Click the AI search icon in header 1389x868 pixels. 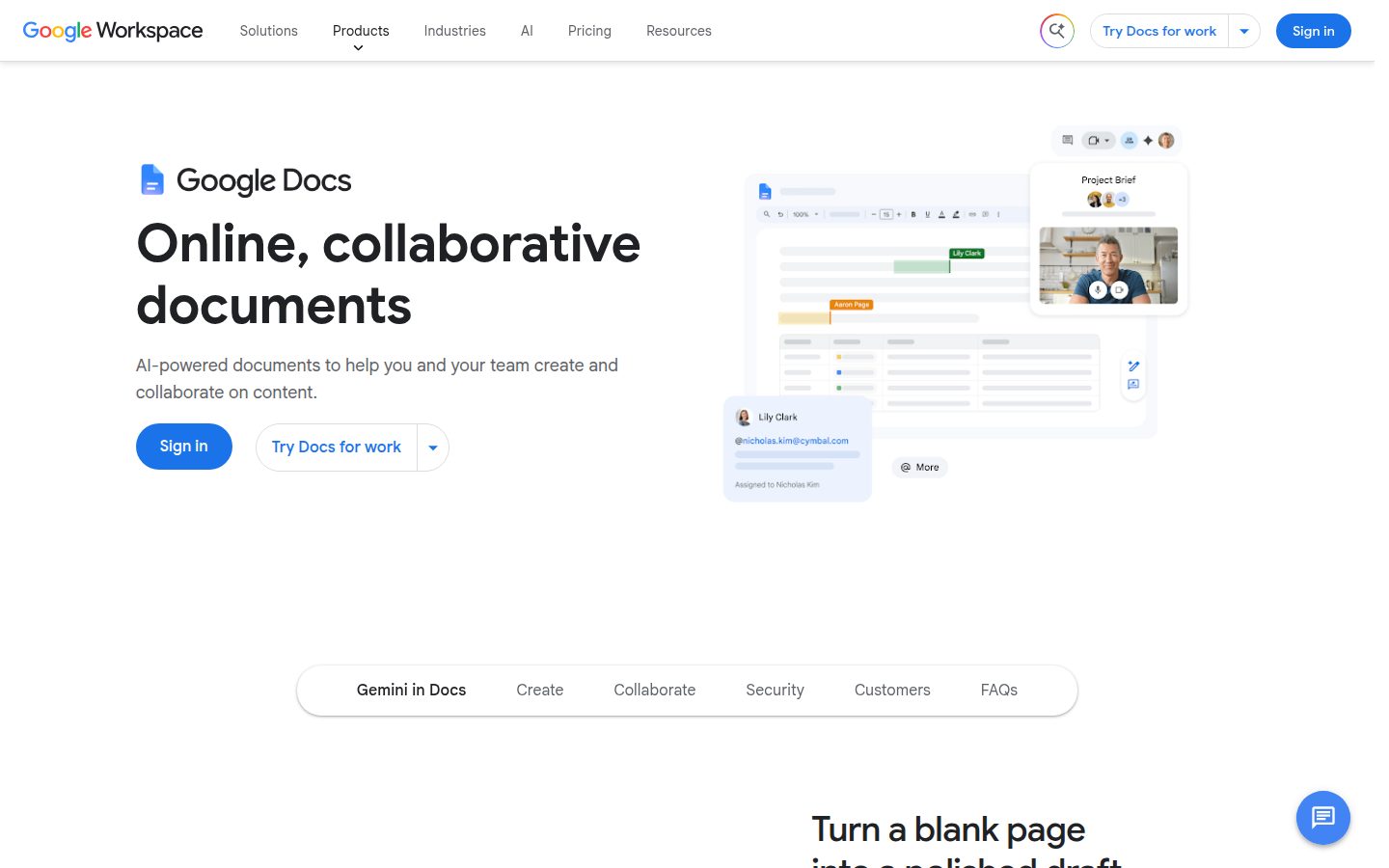(1057, 31)
